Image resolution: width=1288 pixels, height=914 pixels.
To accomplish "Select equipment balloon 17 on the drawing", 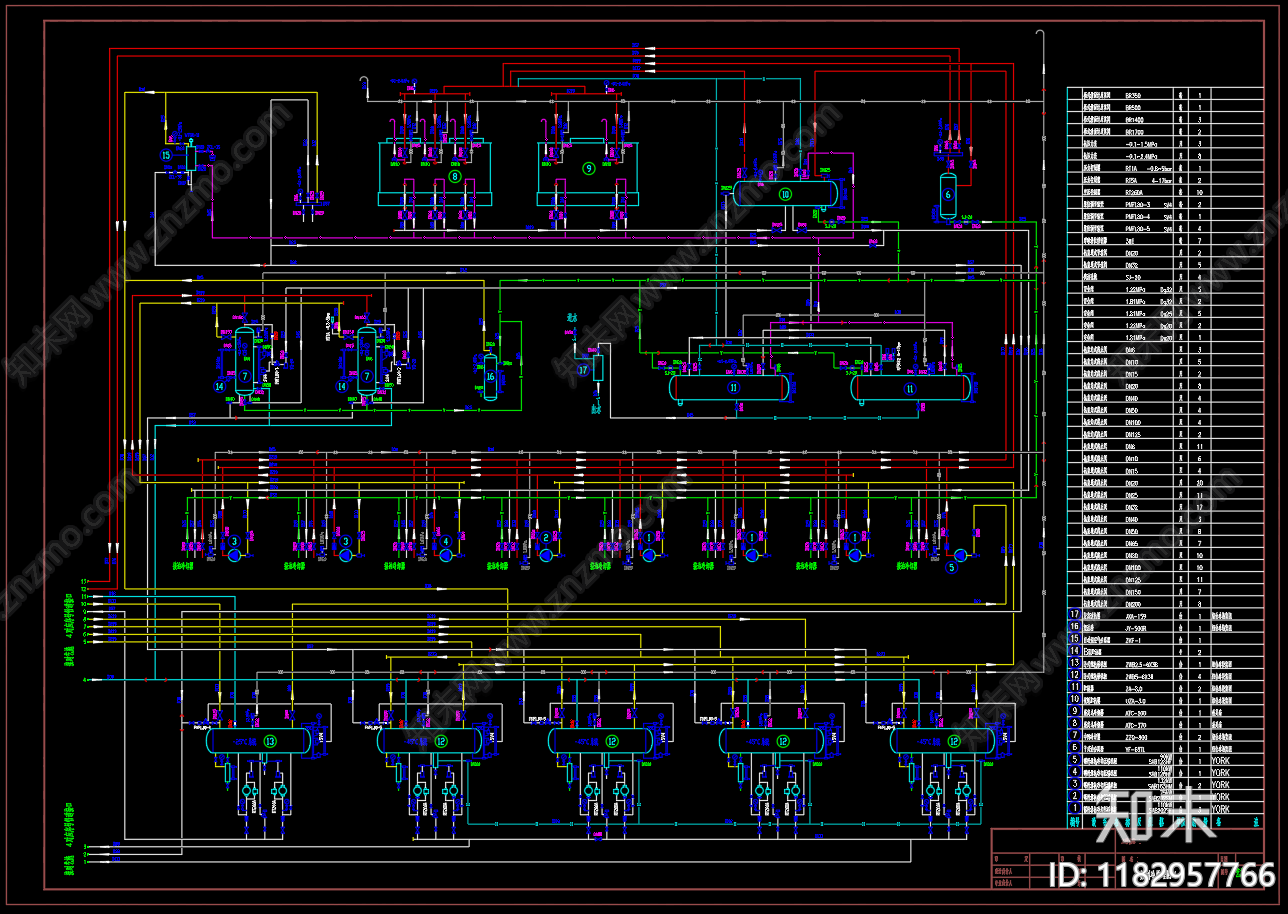I will coord(583,370).
